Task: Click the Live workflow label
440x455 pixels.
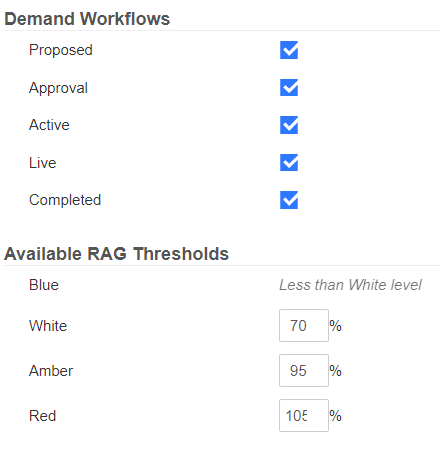Action: pos(42,163)
